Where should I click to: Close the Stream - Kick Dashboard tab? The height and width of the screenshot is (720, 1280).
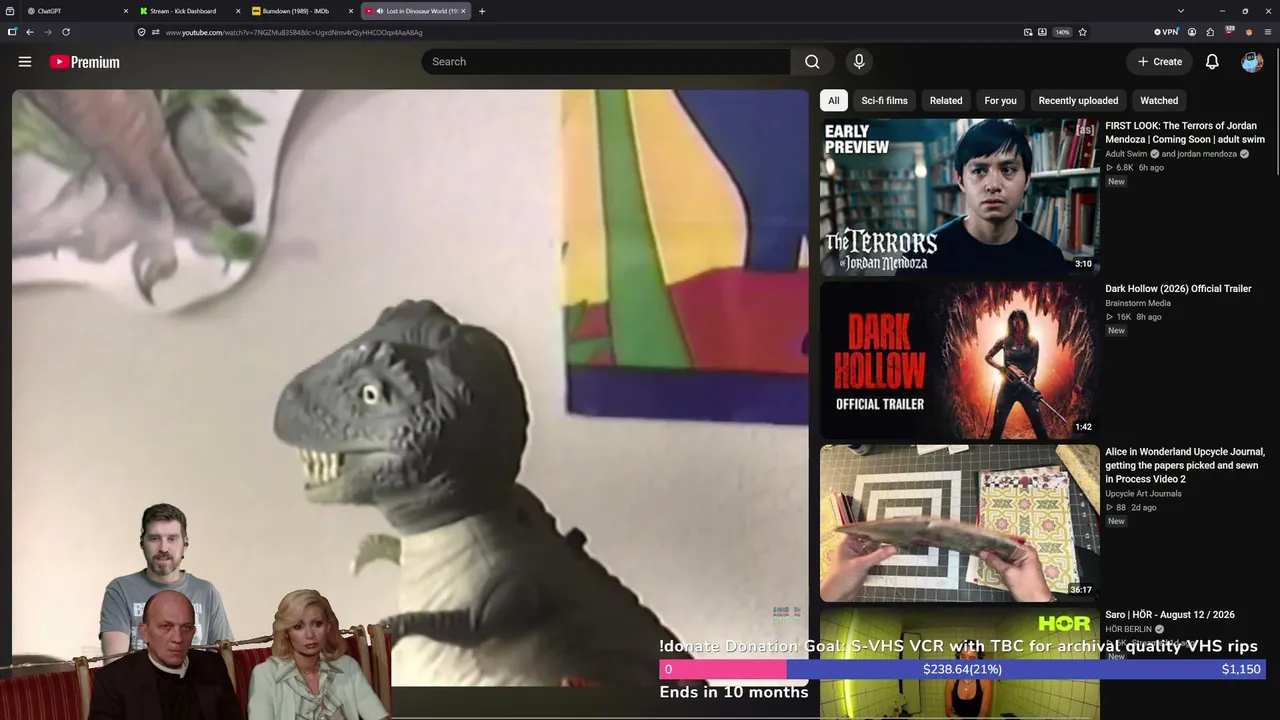click(x=238, y=11)
